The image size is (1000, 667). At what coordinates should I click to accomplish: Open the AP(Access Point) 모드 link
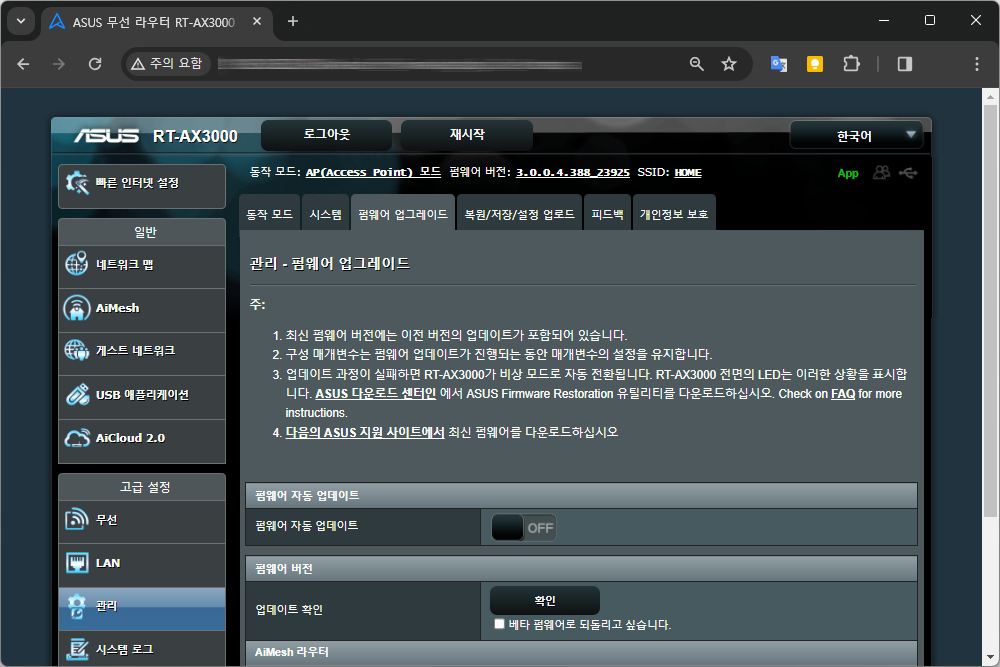click(x=373, y=172)
